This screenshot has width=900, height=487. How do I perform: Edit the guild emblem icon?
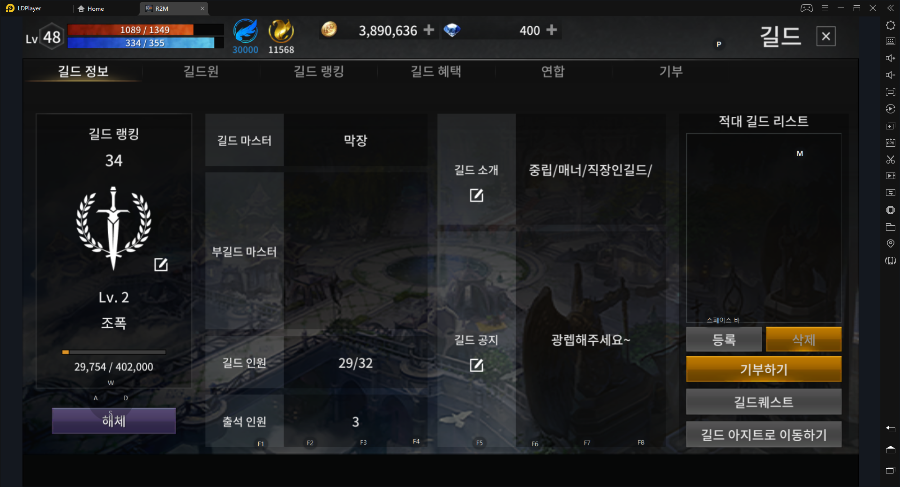pyautogui.click(x=161, y=265)
